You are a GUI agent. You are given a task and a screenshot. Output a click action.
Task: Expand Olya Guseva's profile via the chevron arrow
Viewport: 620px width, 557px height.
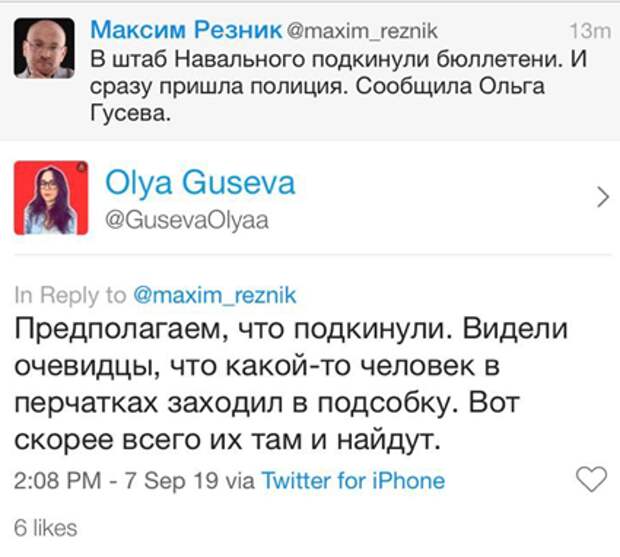[603, 197]
